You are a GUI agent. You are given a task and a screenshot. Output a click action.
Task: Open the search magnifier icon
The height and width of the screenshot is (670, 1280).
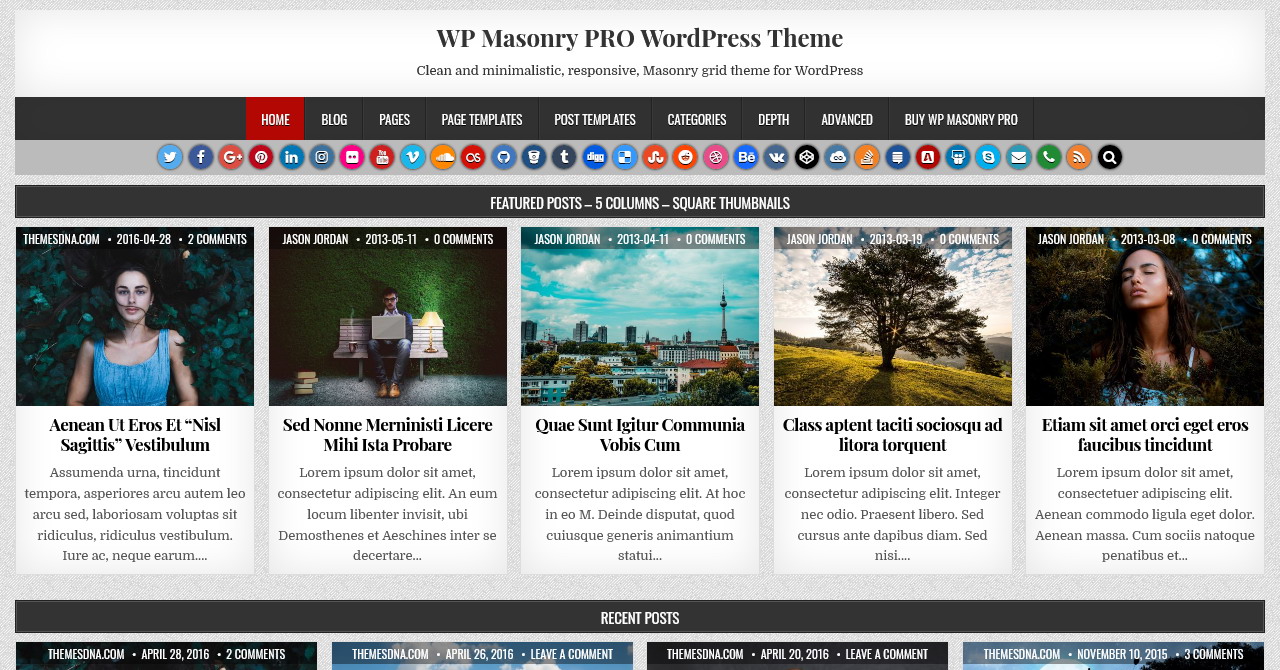coord(1110,157)
